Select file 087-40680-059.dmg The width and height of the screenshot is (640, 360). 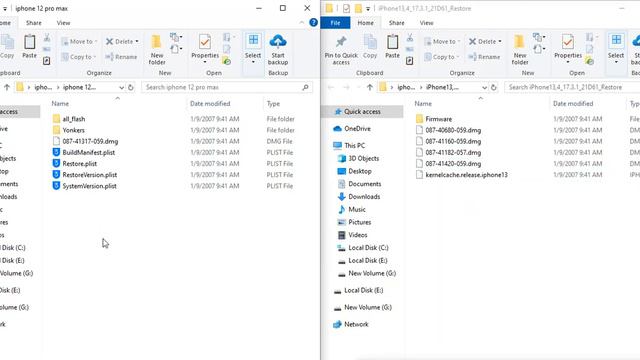(x=453, y=130)
